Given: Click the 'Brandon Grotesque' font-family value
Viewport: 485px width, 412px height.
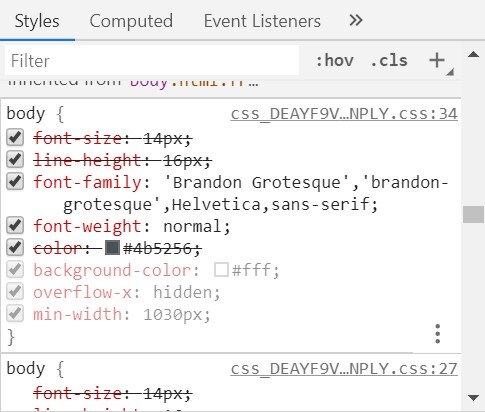Looking at the screenshot, I should coord(256,182).
